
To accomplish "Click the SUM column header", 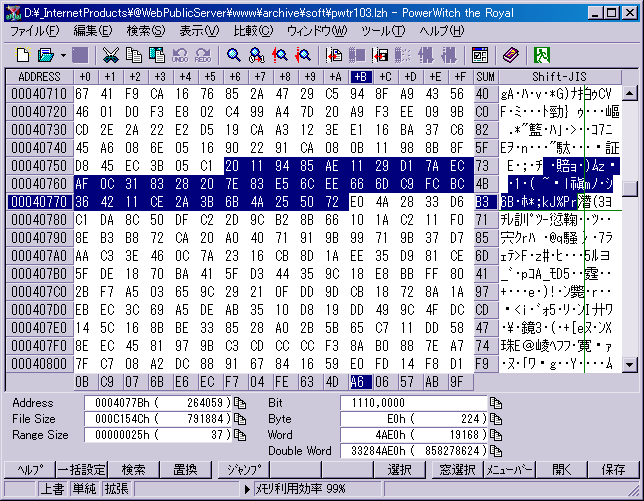I will [486, 77].
